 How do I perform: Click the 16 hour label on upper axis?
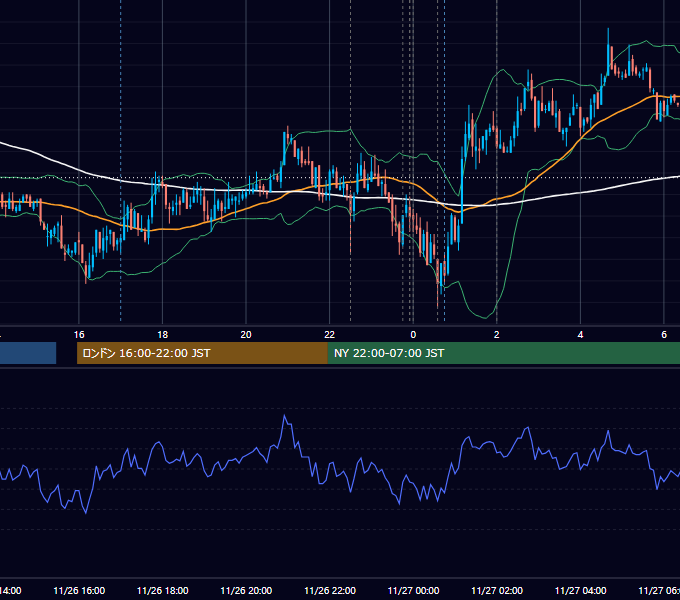pyautogui.click(x=79, y=335)
